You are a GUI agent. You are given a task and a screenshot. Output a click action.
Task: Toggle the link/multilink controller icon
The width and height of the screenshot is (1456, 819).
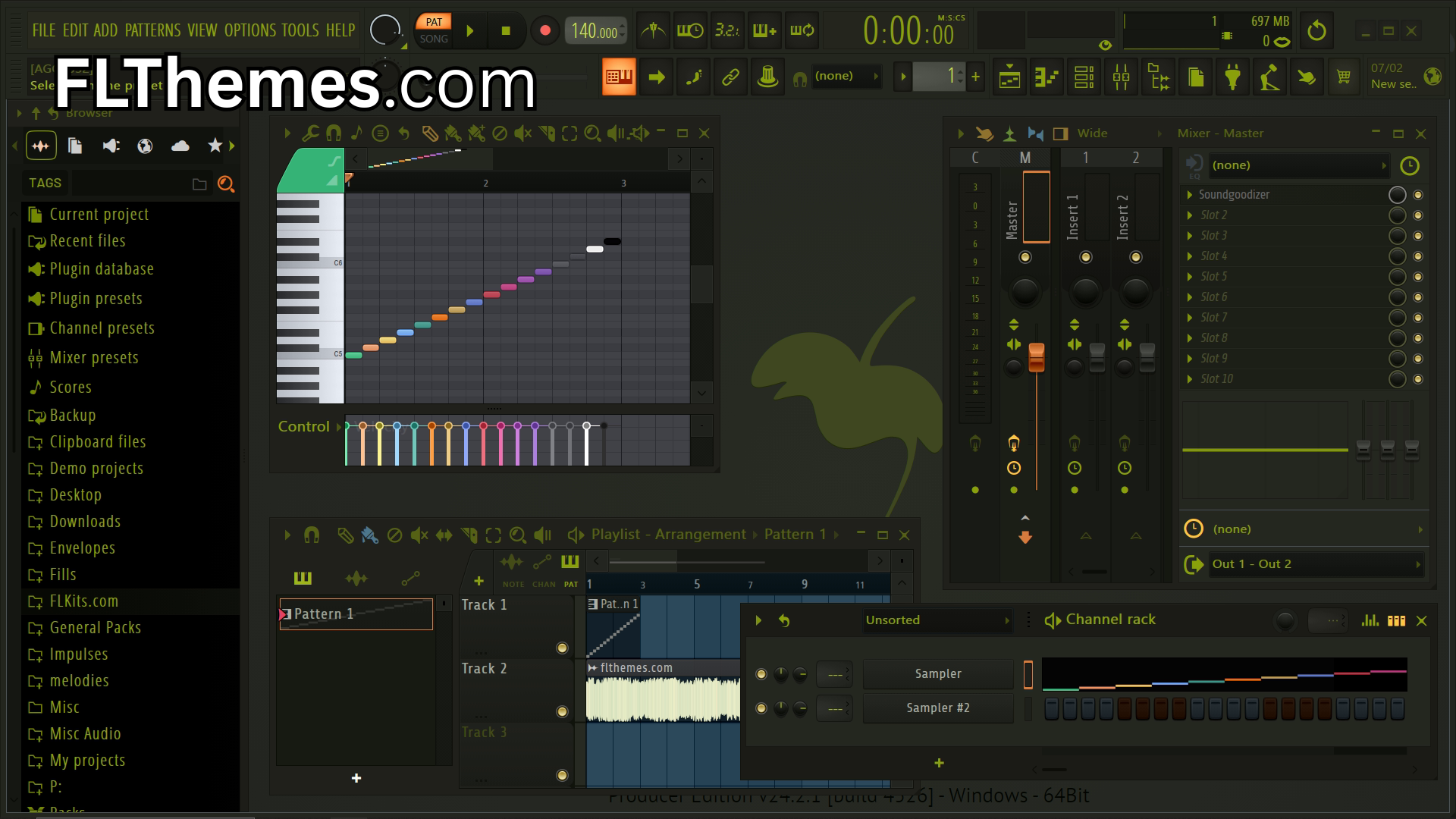[x=730, y=77]
